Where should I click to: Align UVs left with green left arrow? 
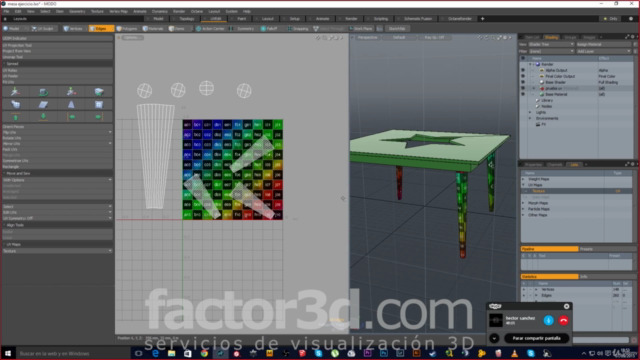coord(72,117)
